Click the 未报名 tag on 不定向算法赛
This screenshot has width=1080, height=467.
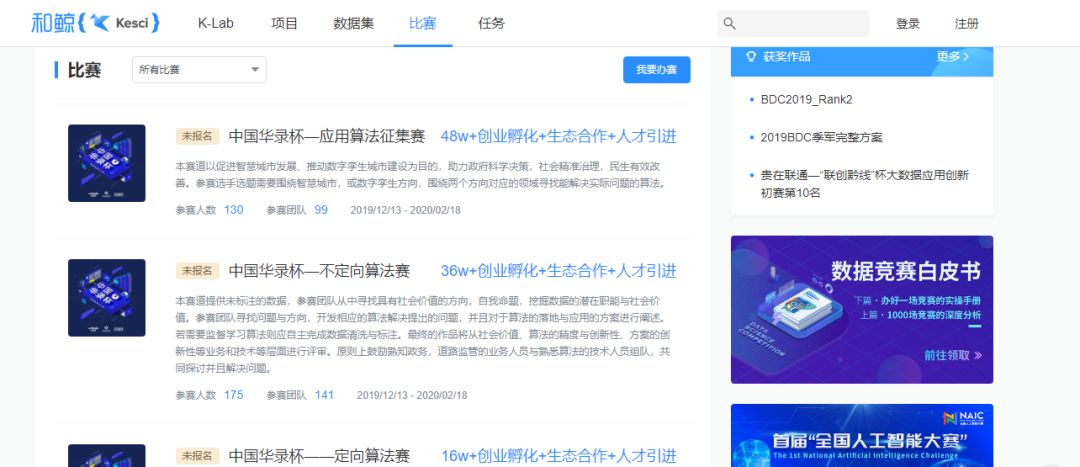click(197, 271)
